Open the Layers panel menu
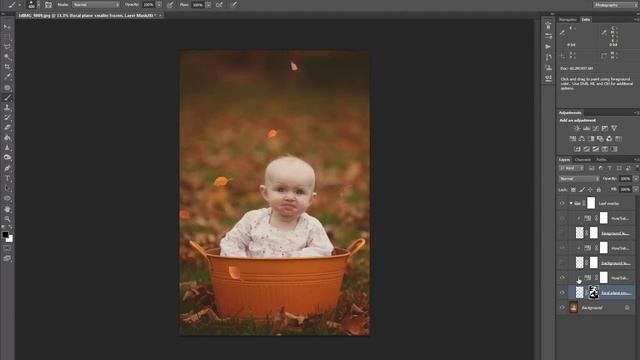The image size is (640, 360). pos(636,160)
